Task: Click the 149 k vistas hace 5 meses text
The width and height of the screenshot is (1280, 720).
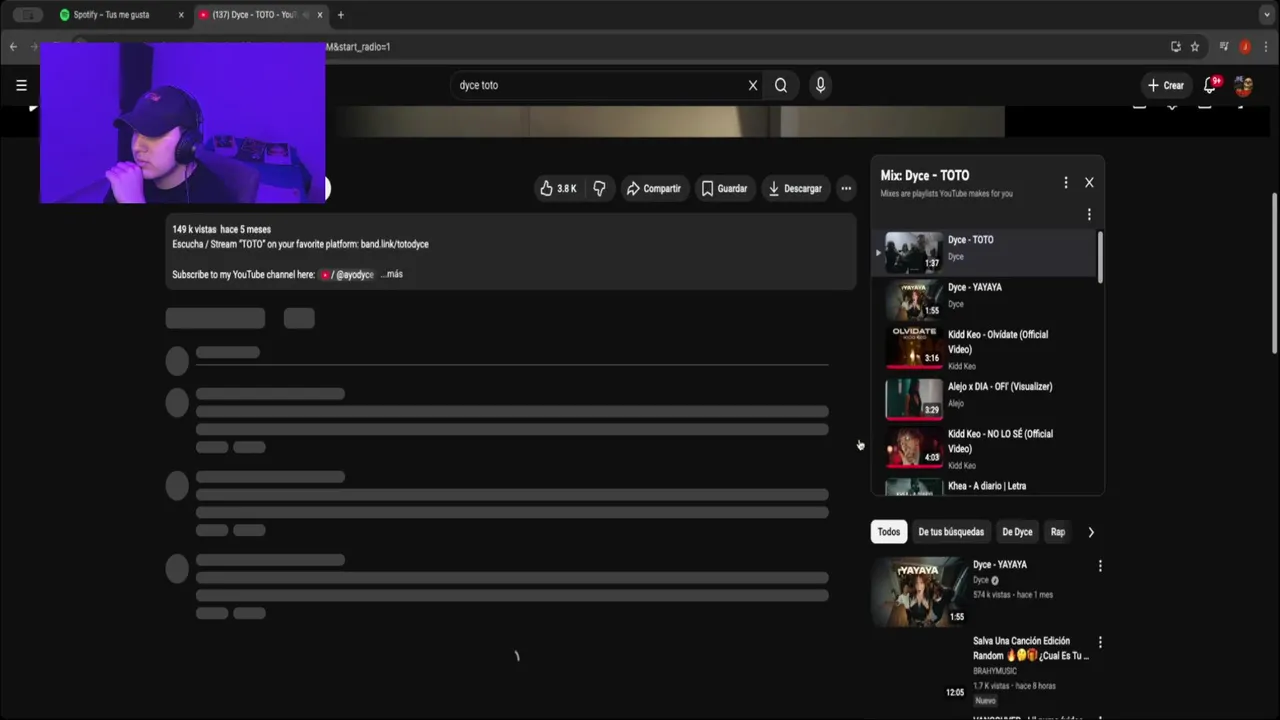Action: pos(221,229)
